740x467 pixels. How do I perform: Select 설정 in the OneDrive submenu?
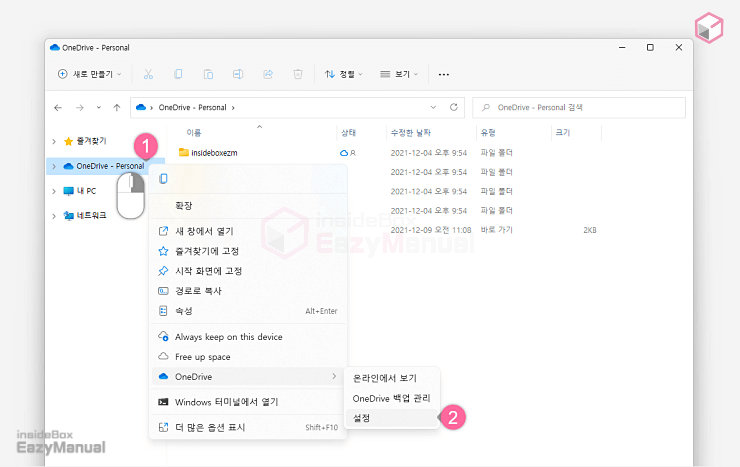392,418
